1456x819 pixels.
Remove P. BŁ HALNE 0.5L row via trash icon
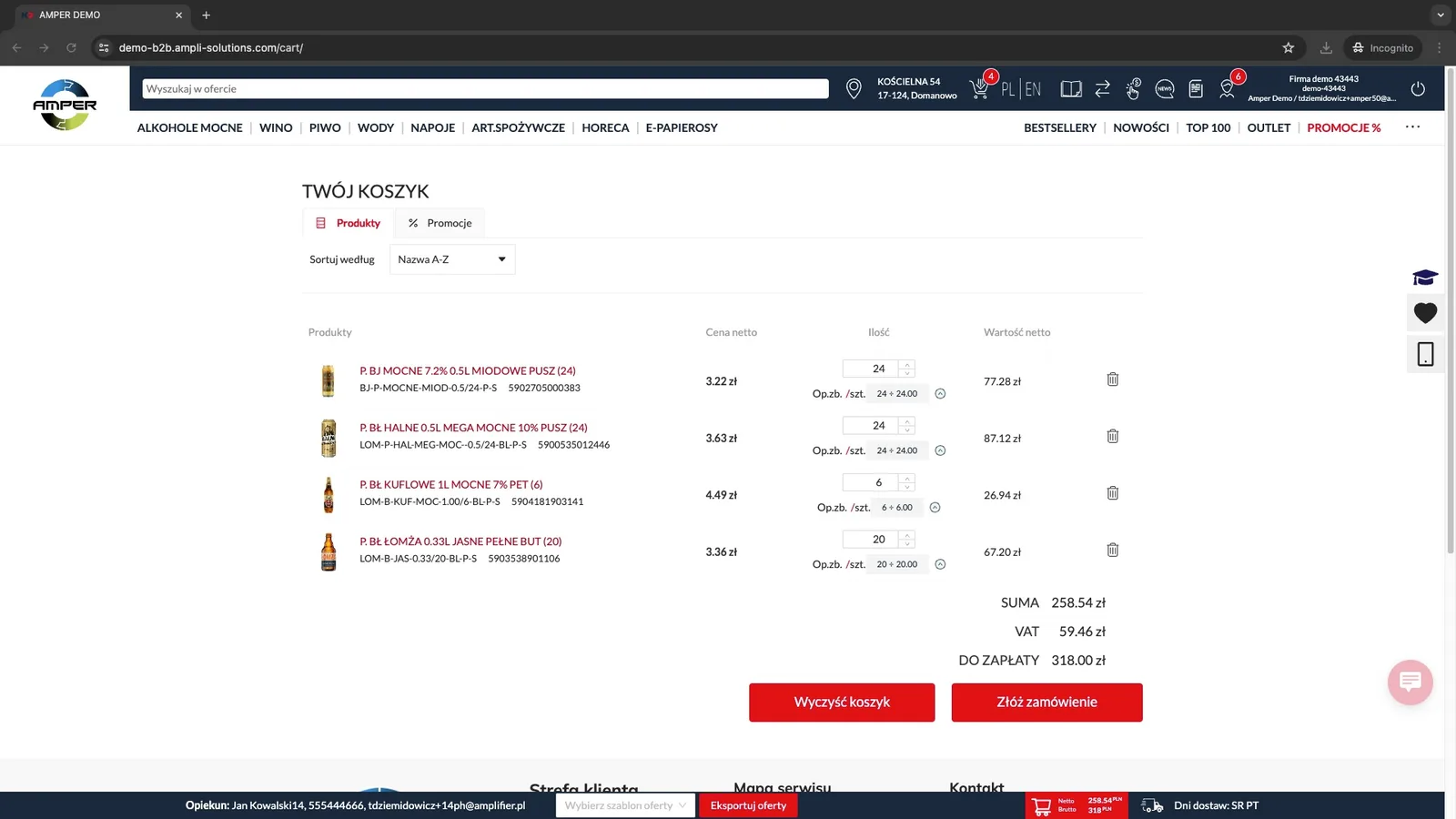point(1112,436)
